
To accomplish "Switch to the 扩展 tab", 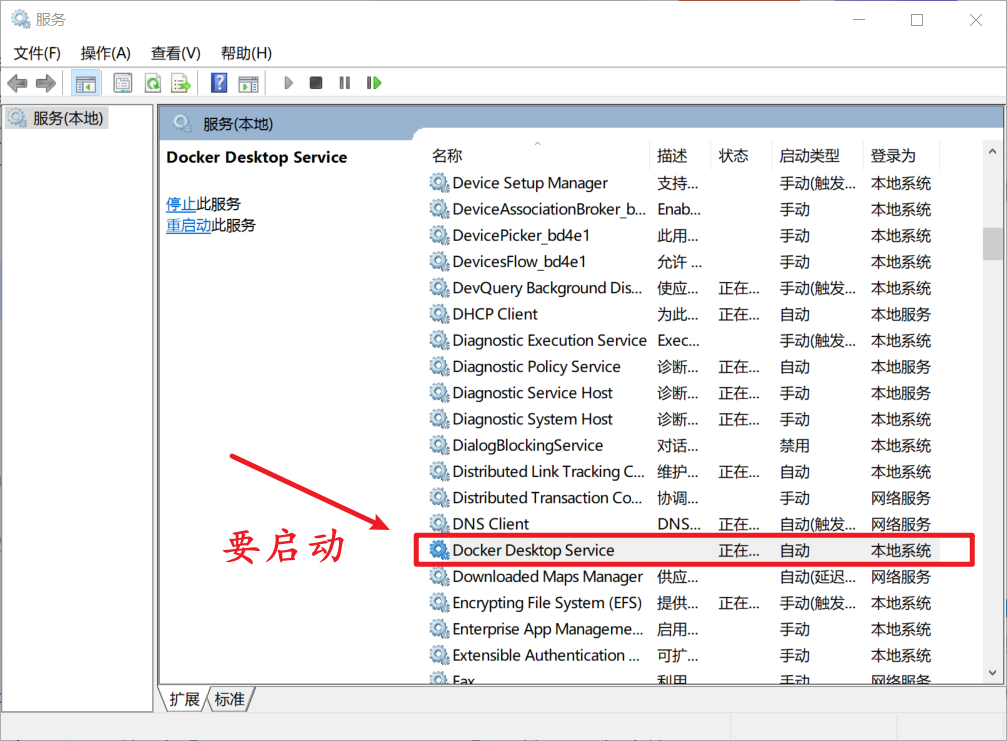I will [184, 699].
